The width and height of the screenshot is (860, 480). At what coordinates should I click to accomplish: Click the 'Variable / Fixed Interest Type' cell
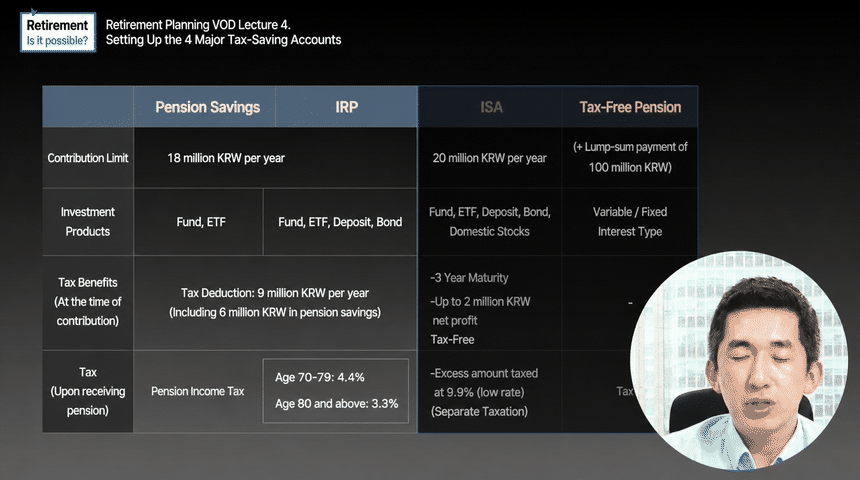630,222
